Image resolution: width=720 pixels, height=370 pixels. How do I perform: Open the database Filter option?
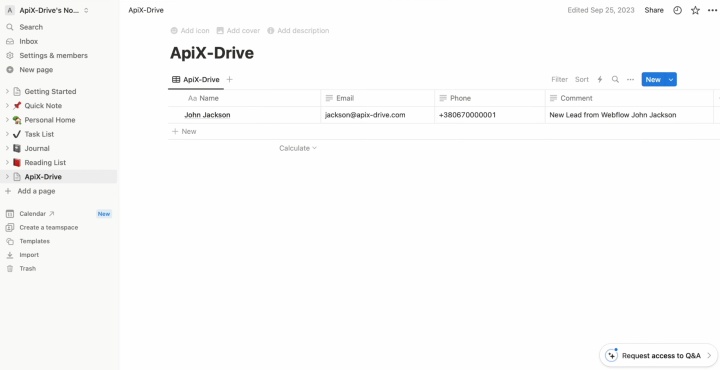[559, 79]
